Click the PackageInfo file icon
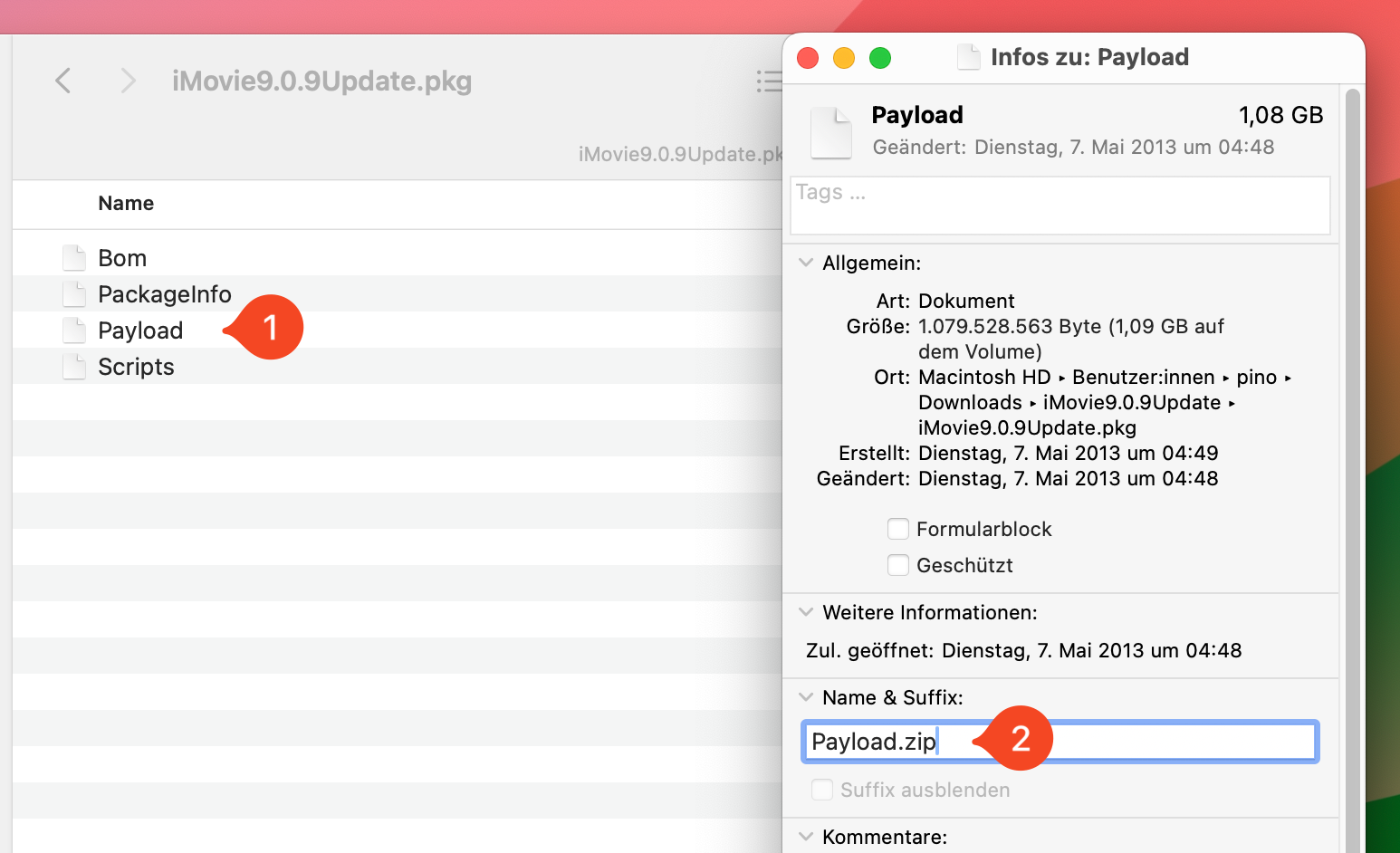The width and height of the screenshot is (1400, 853). pos(74,294)
